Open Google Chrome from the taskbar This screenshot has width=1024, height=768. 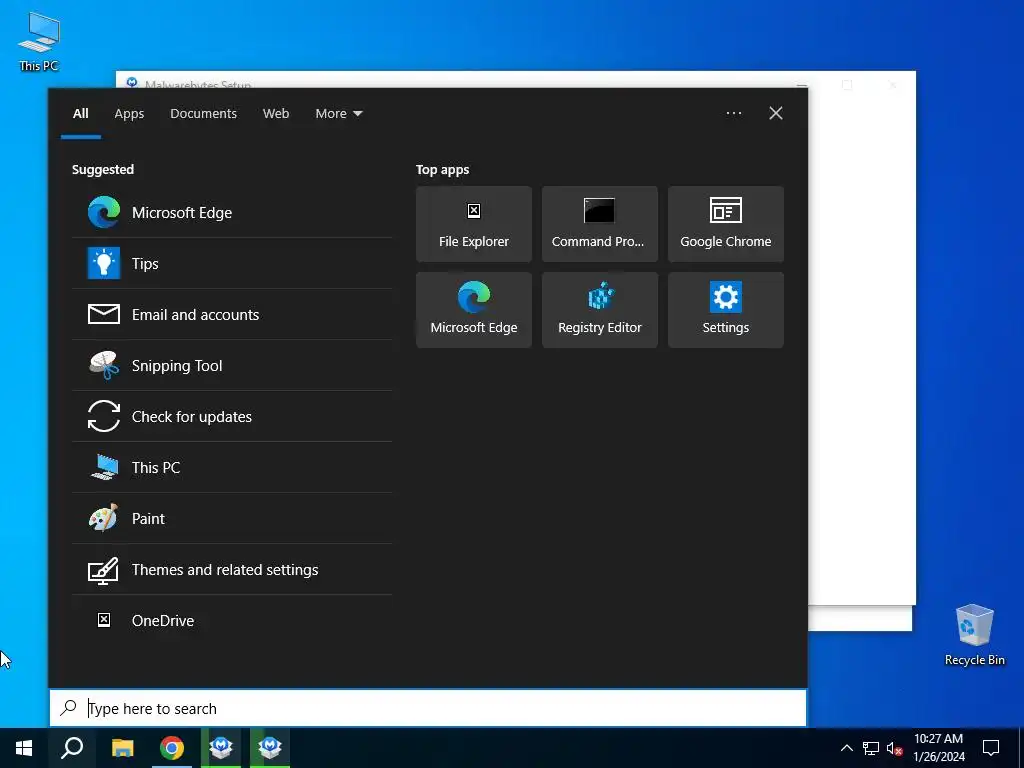click(x=172, y=748)
